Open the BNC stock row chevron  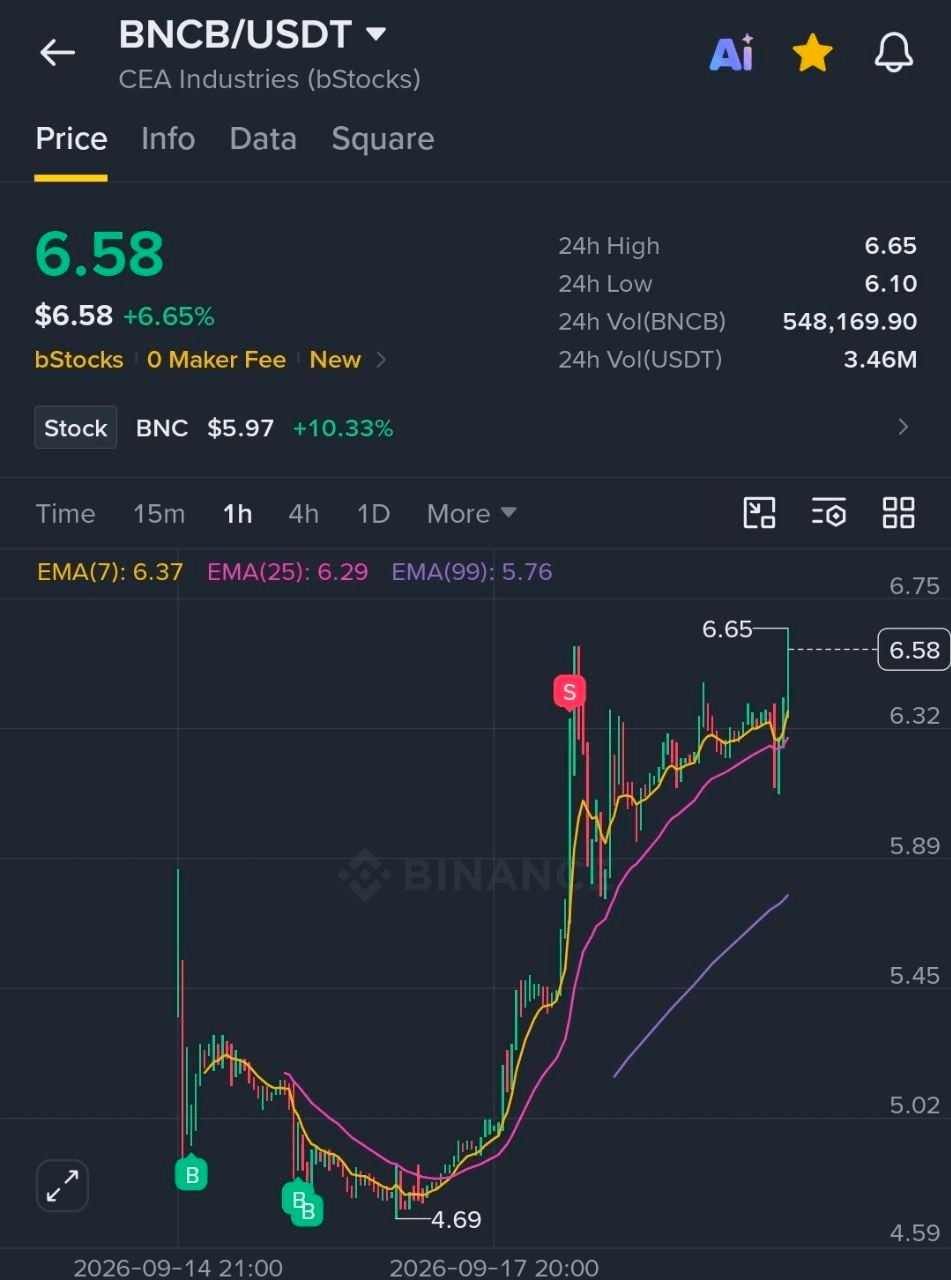coord(903,428)
